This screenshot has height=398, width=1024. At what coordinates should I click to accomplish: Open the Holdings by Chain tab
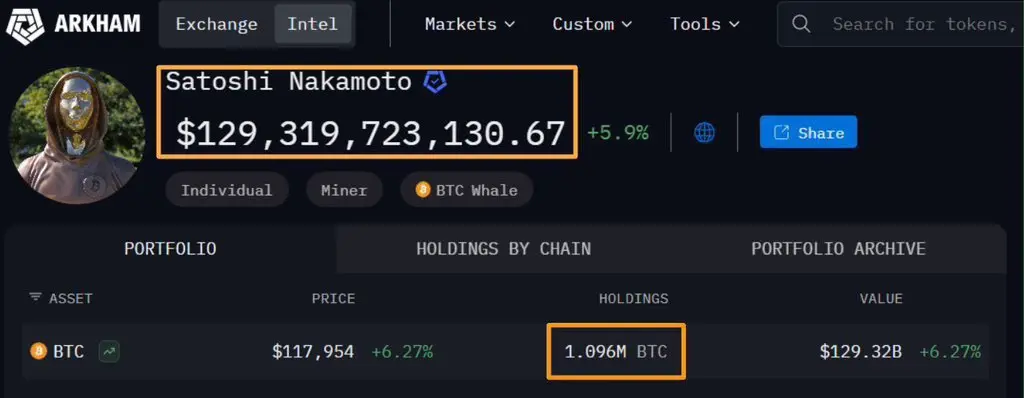coord(504,249)
